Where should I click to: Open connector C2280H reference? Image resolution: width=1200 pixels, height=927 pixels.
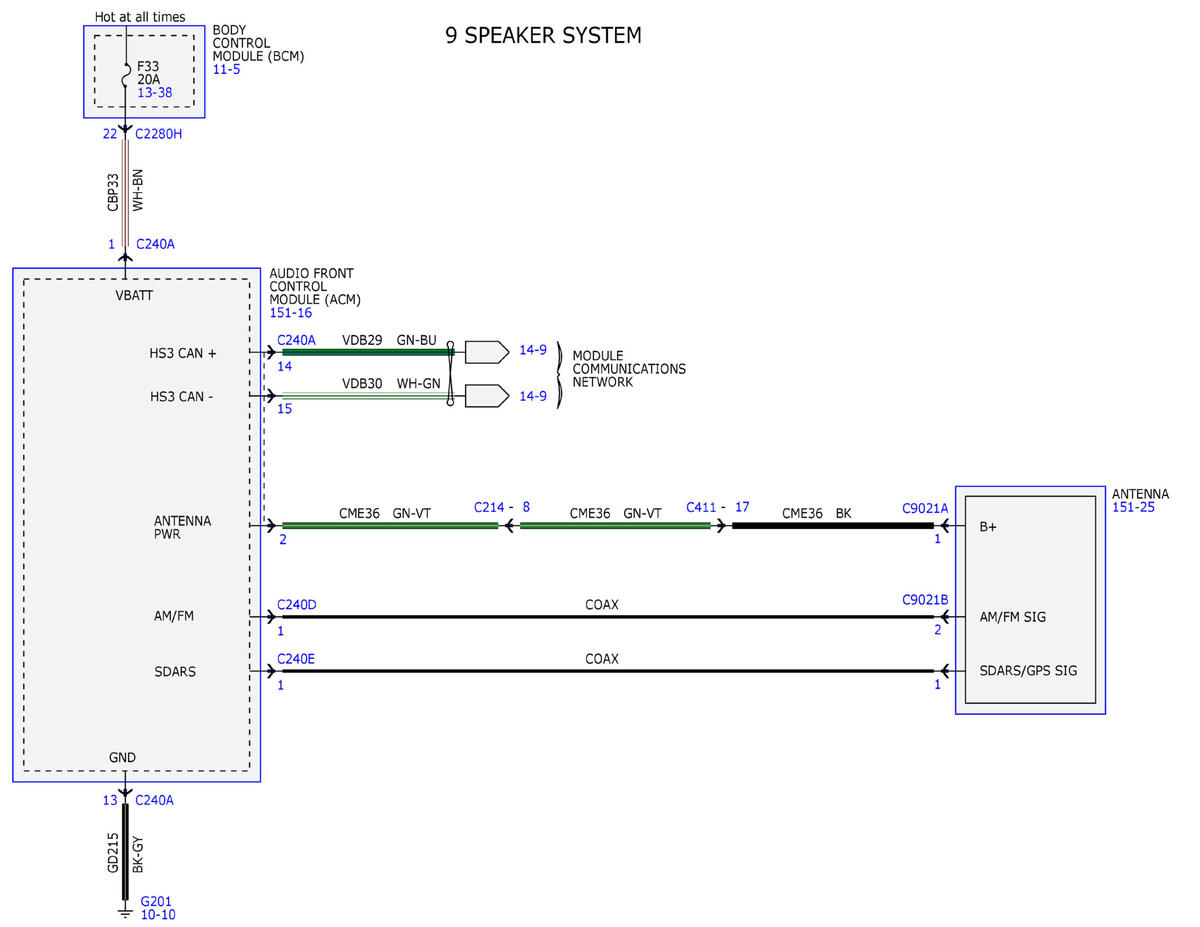click(x=159, y=133)
